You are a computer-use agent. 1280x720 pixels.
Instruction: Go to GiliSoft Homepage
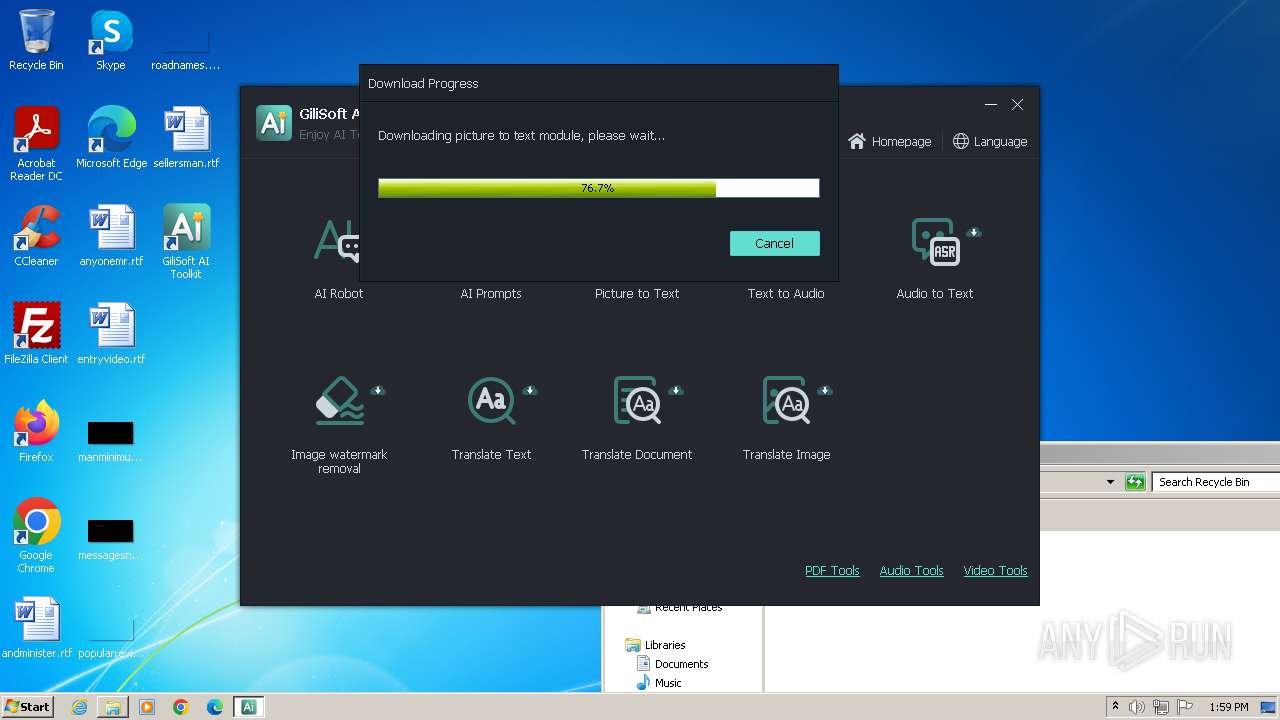(890, 142)
